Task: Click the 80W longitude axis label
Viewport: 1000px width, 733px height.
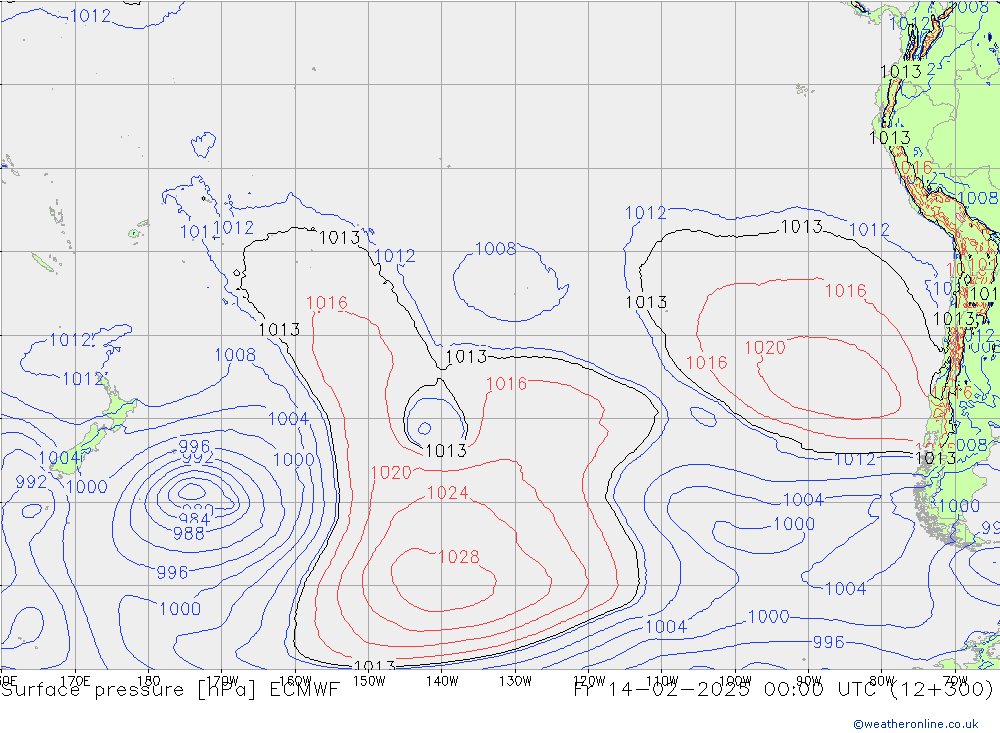Action: (x=882, y=680)
